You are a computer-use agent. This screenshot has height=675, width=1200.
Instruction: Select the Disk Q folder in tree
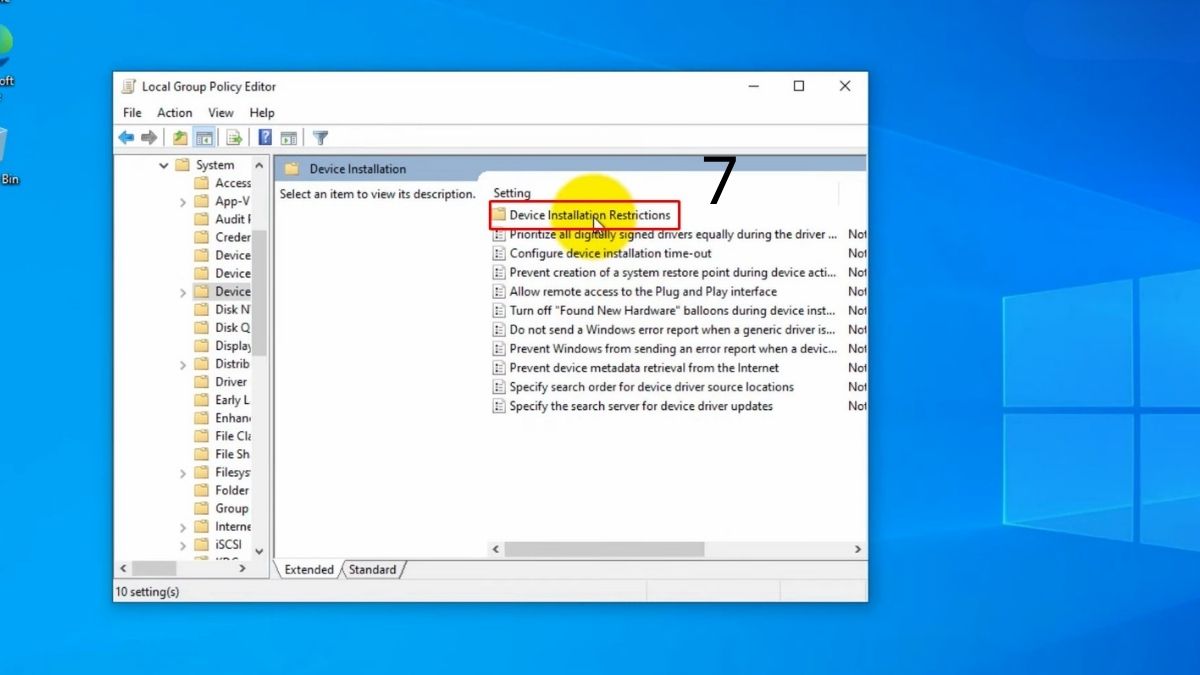tap(233, 327)
